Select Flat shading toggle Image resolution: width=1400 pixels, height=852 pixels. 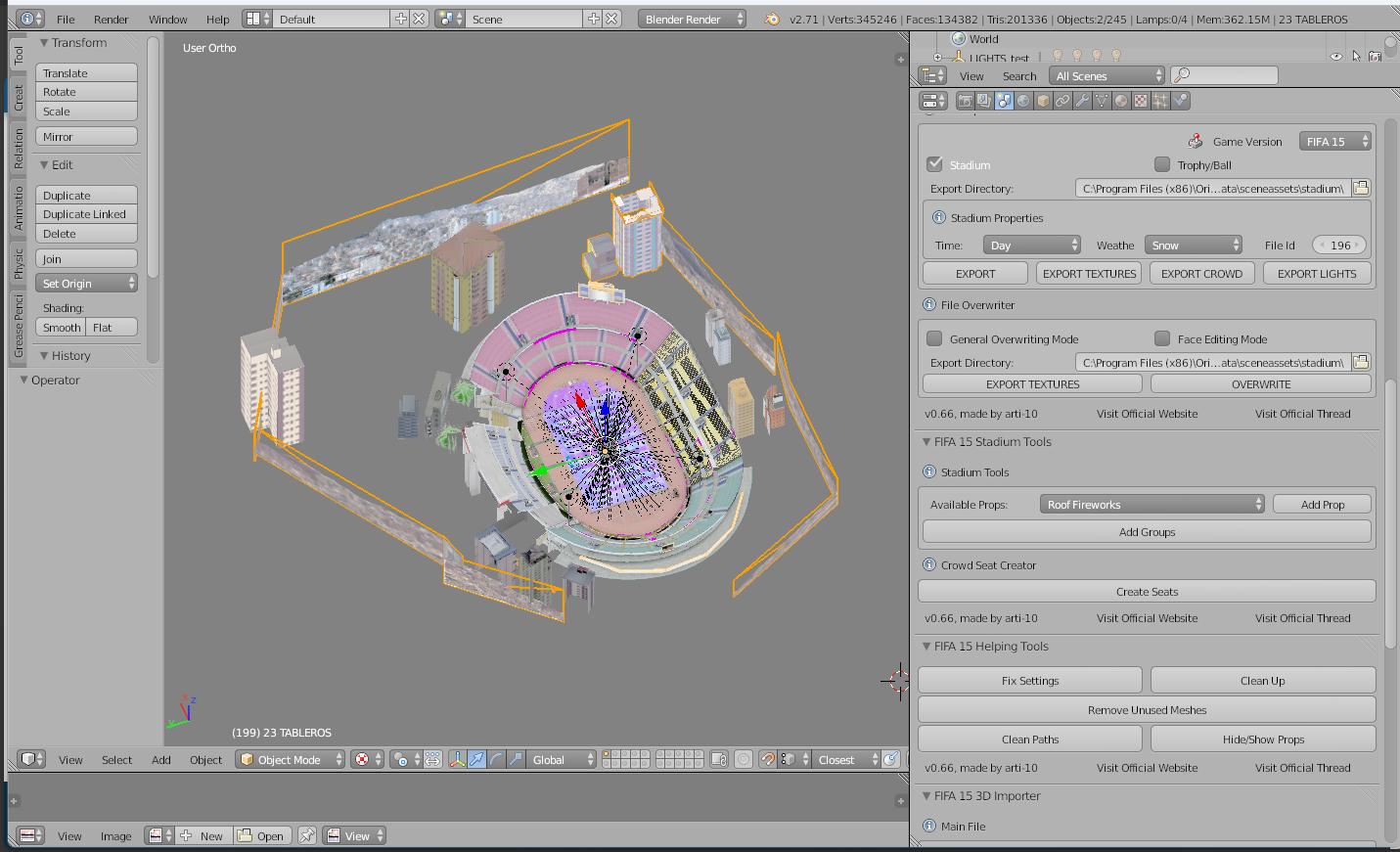click(112, 328)
